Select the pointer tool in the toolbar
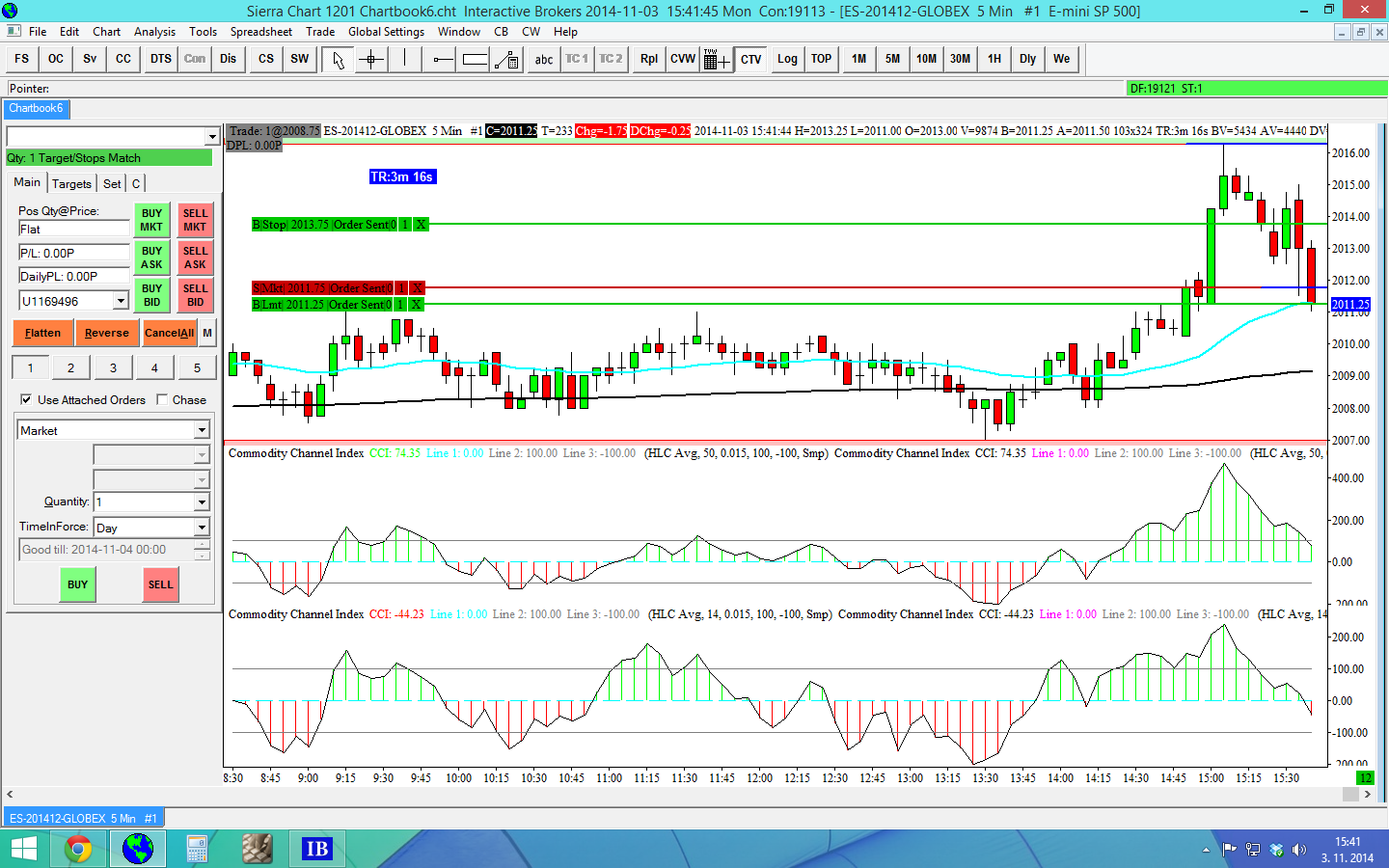 tap(338, 59)
